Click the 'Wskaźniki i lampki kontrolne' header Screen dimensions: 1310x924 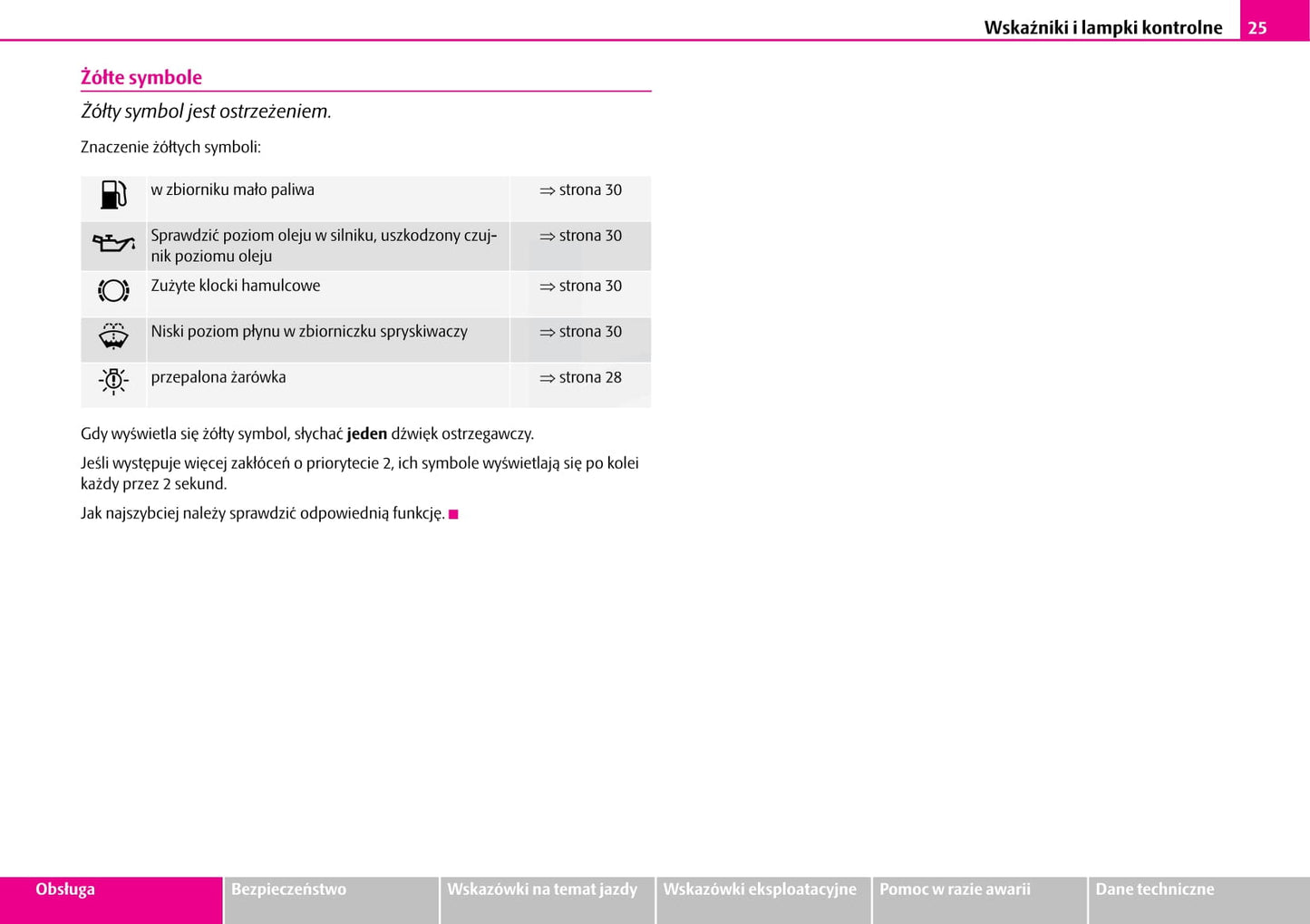pyautogui.click(x=1102, y=27)
